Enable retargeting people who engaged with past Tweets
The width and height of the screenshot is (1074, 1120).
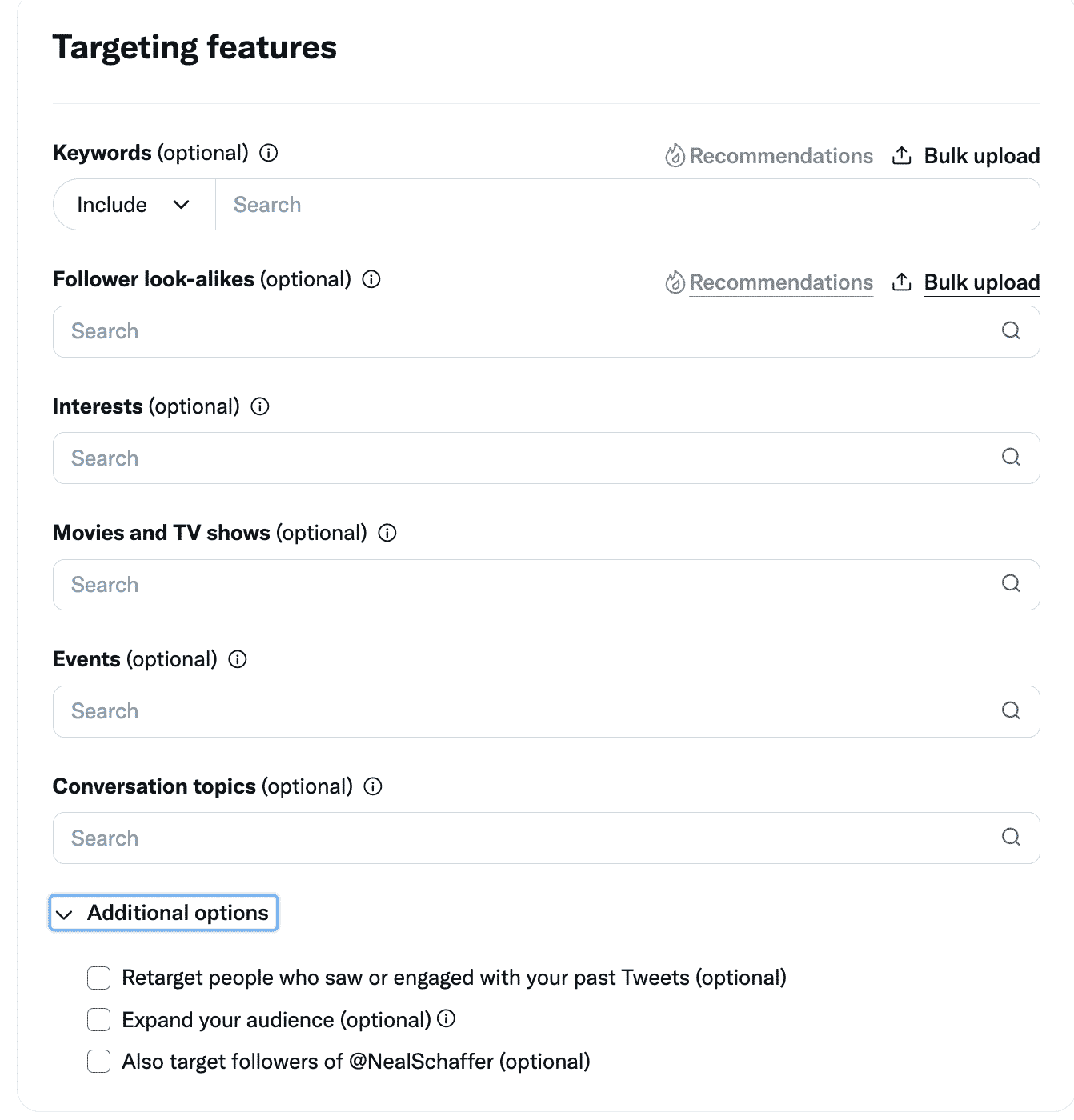coord(98,978)
